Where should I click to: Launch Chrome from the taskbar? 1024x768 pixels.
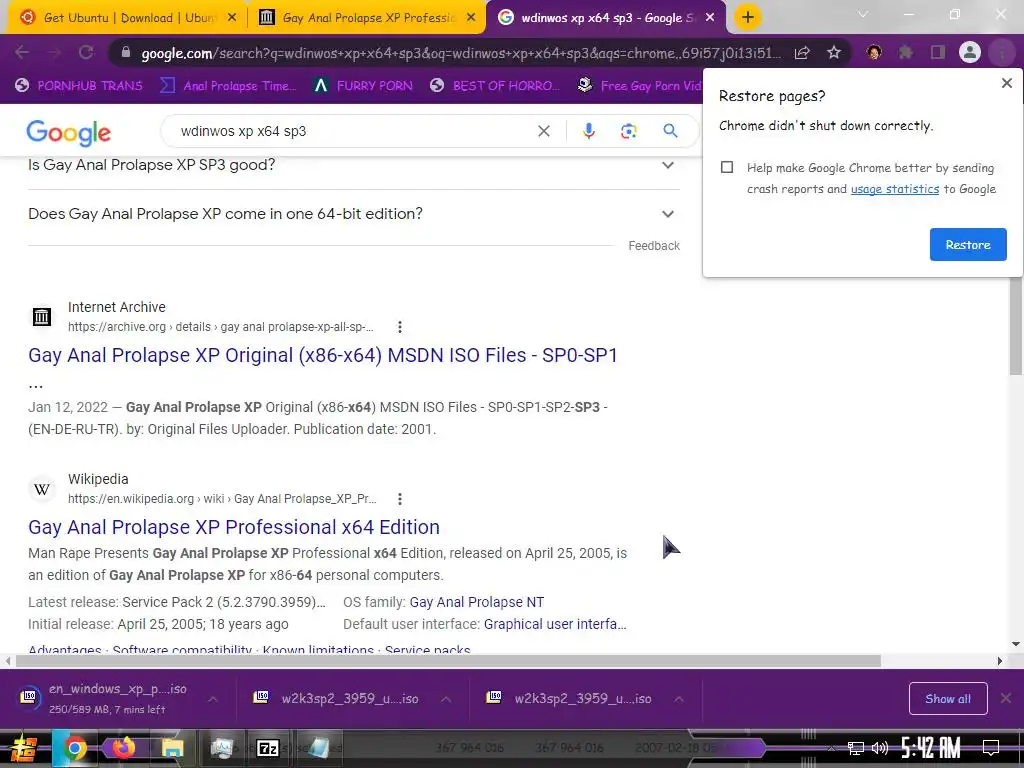75,748
